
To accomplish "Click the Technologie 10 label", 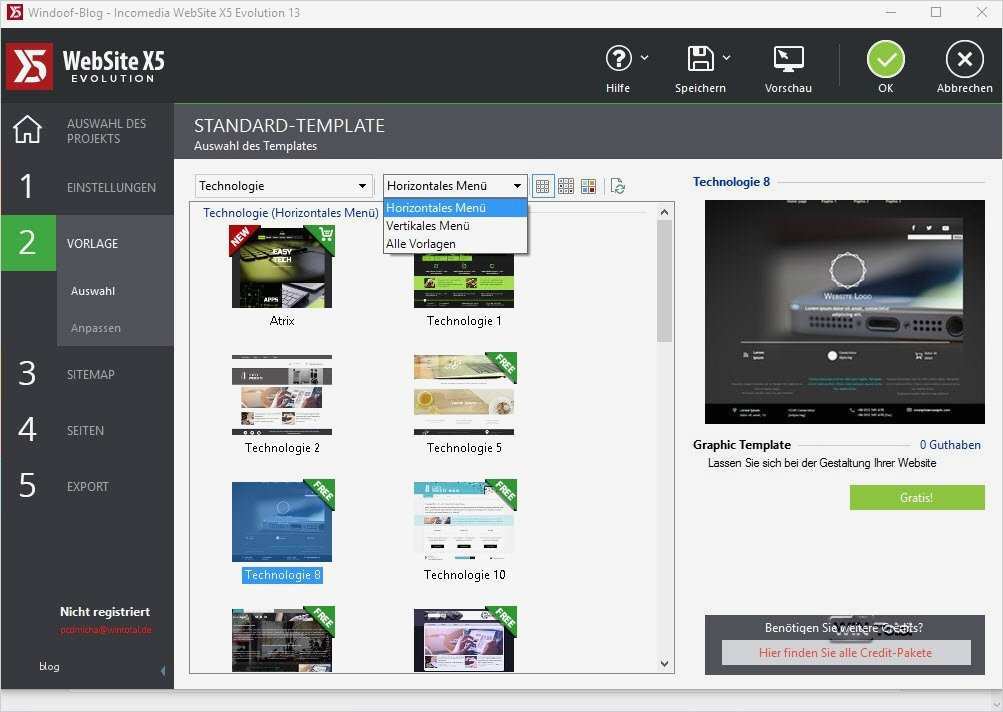I will [464, 575].
